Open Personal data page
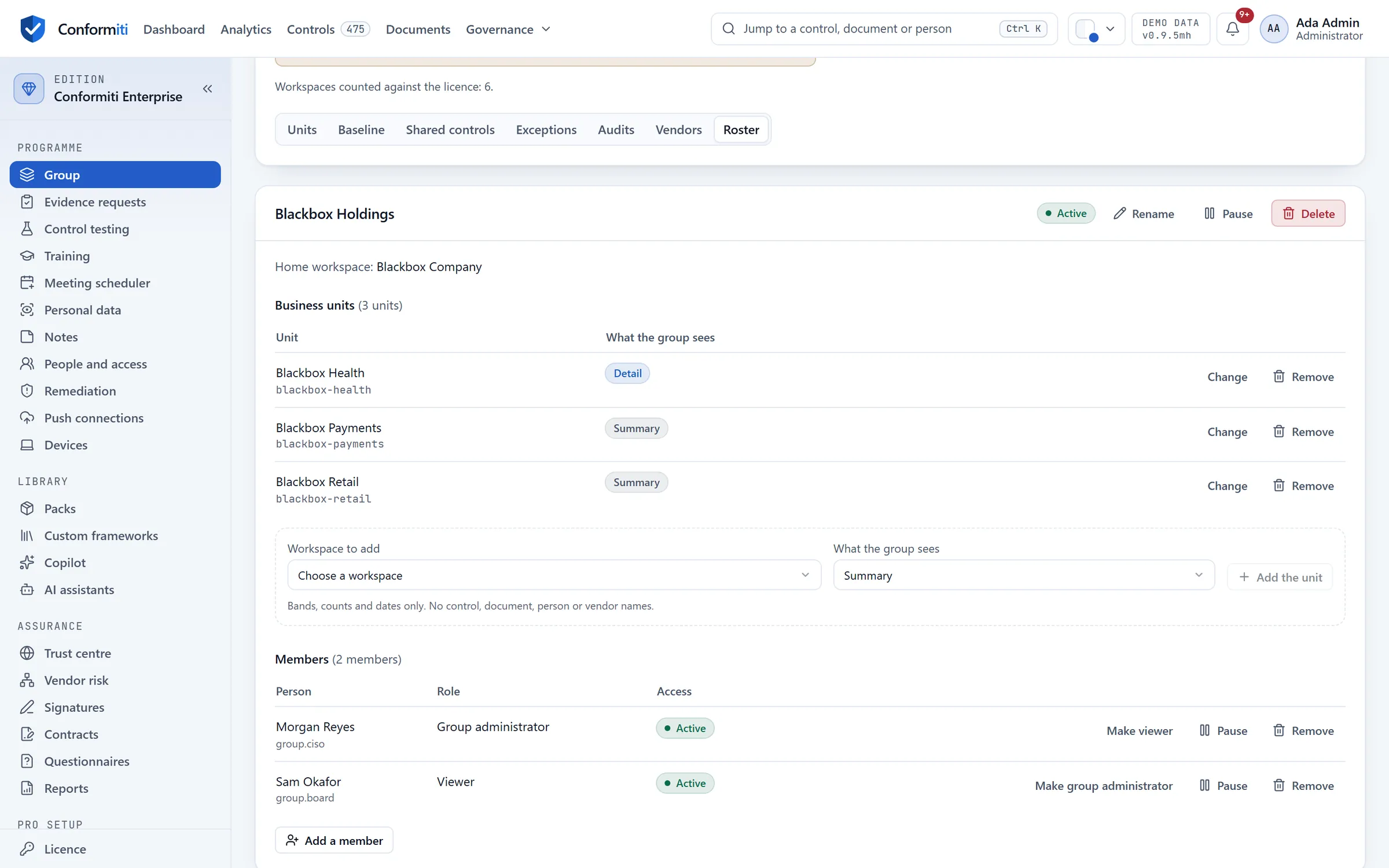The height and width of the screenshot is (868, 1389). point(115,310)
